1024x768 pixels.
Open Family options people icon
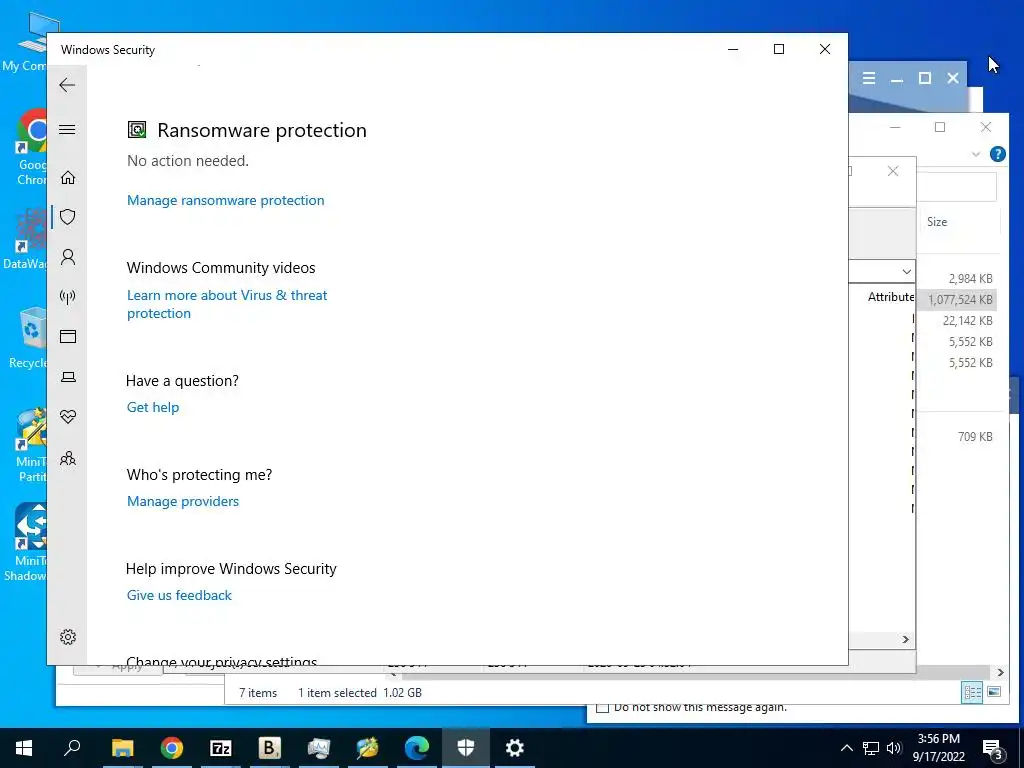(68, 458)
